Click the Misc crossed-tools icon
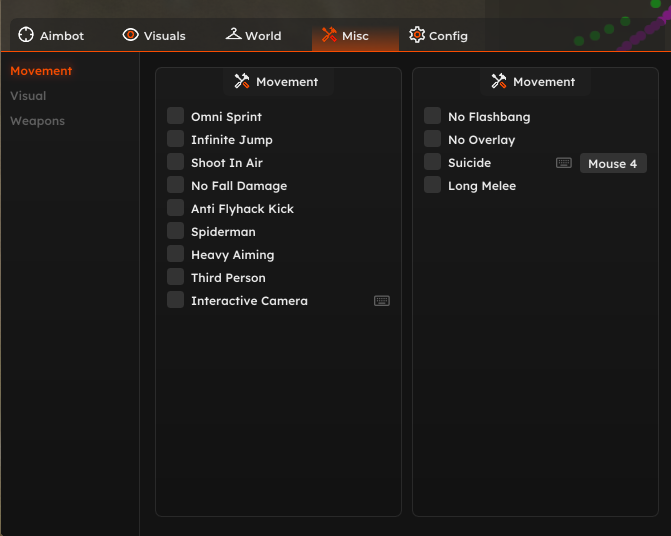The height and width of the screenshot is (536, 671). [329, 35]
